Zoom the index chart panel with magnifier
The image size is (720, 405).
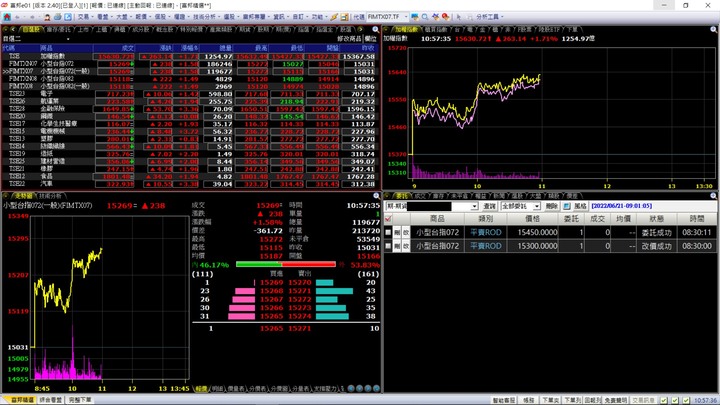pyautogui.click(x=713, y=29)
